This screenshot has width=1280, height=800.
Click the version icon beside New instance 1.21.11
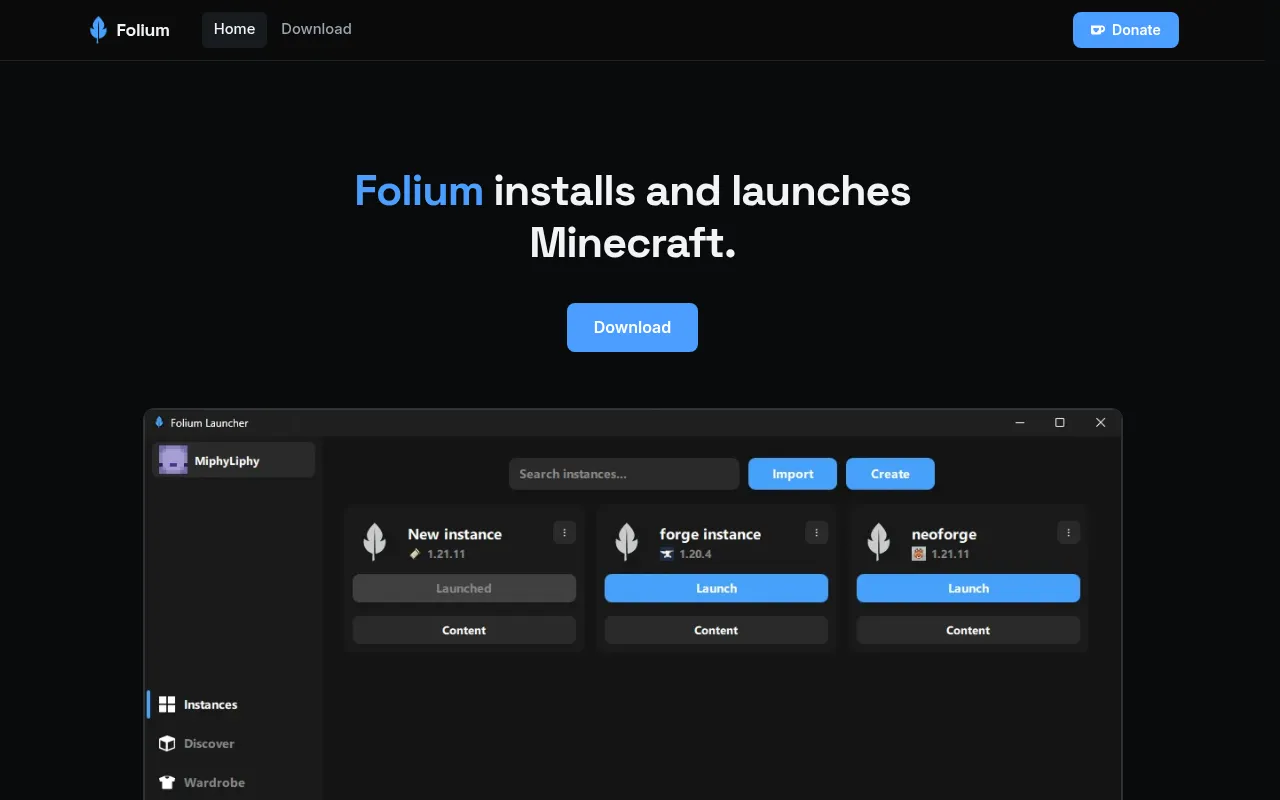click(x=415, y=554)
